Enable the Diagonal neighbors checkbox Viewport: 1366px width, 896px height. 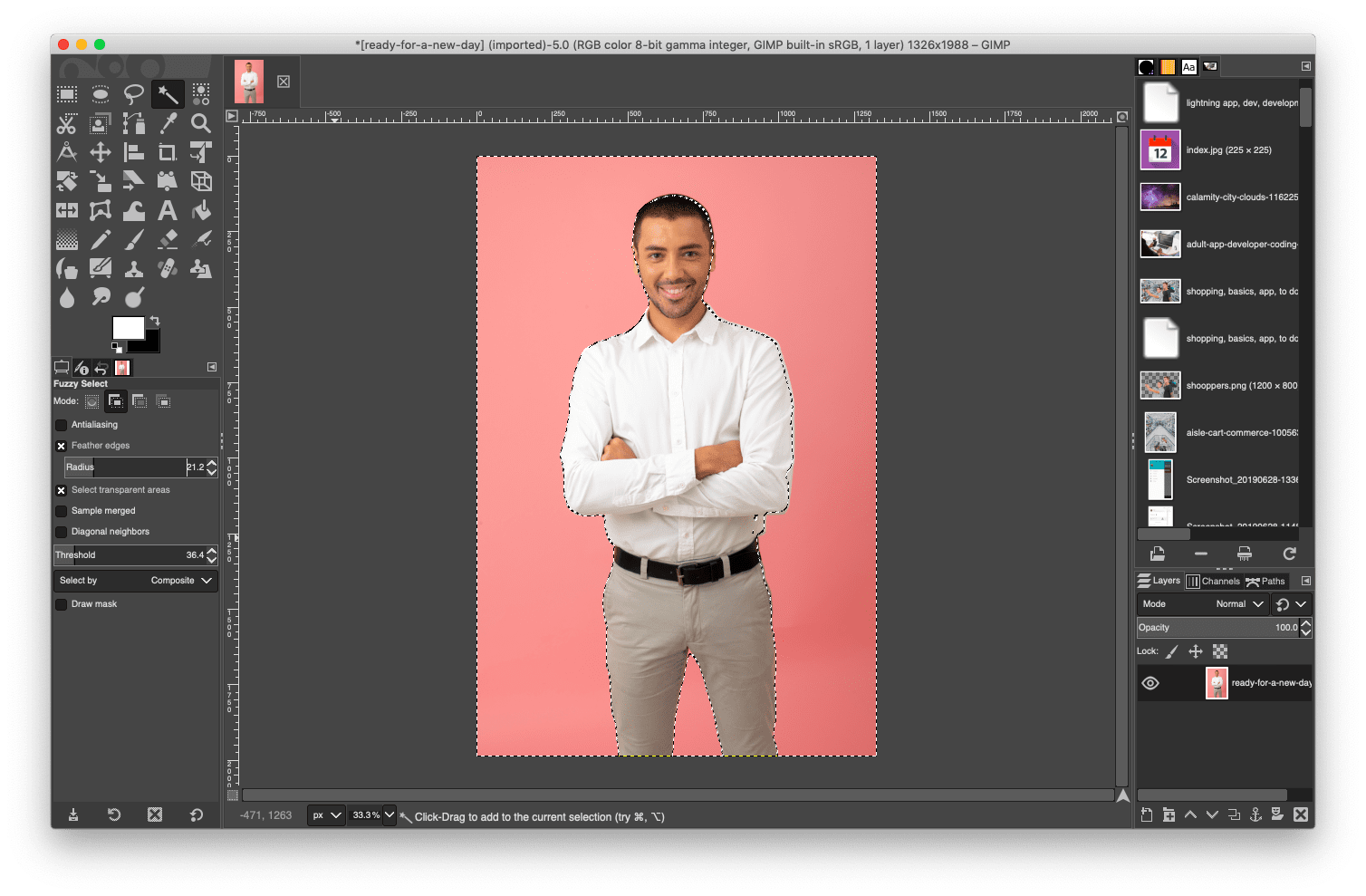[x=62, y=532]
